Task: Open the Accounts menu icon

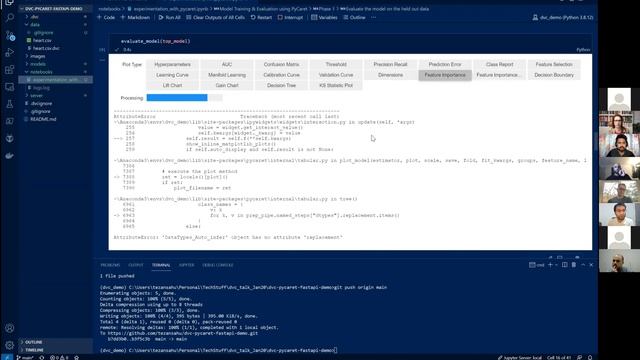Action: click(9, 328)
